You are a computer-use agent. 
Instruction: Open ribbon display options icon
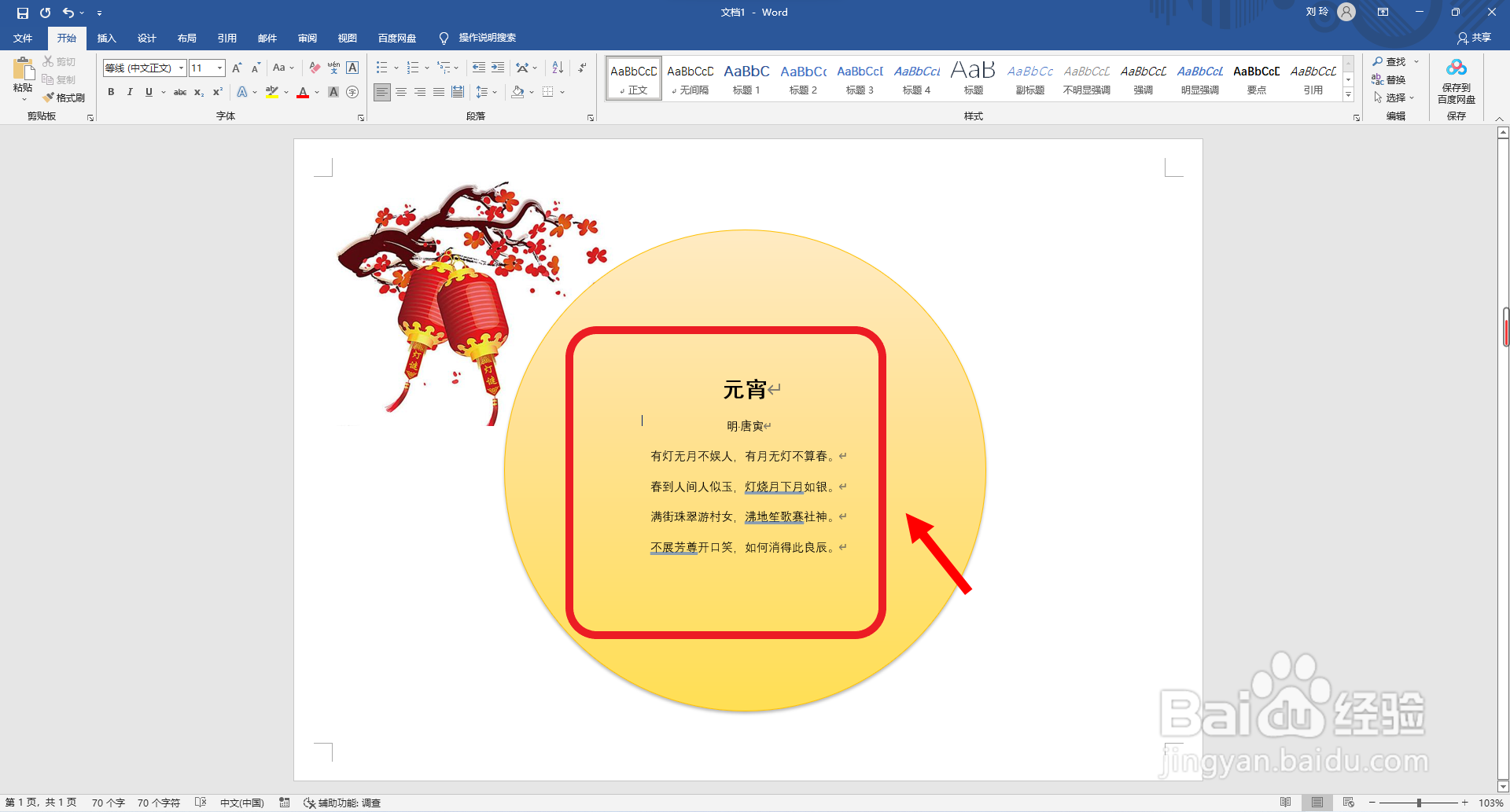[1383, 12]
